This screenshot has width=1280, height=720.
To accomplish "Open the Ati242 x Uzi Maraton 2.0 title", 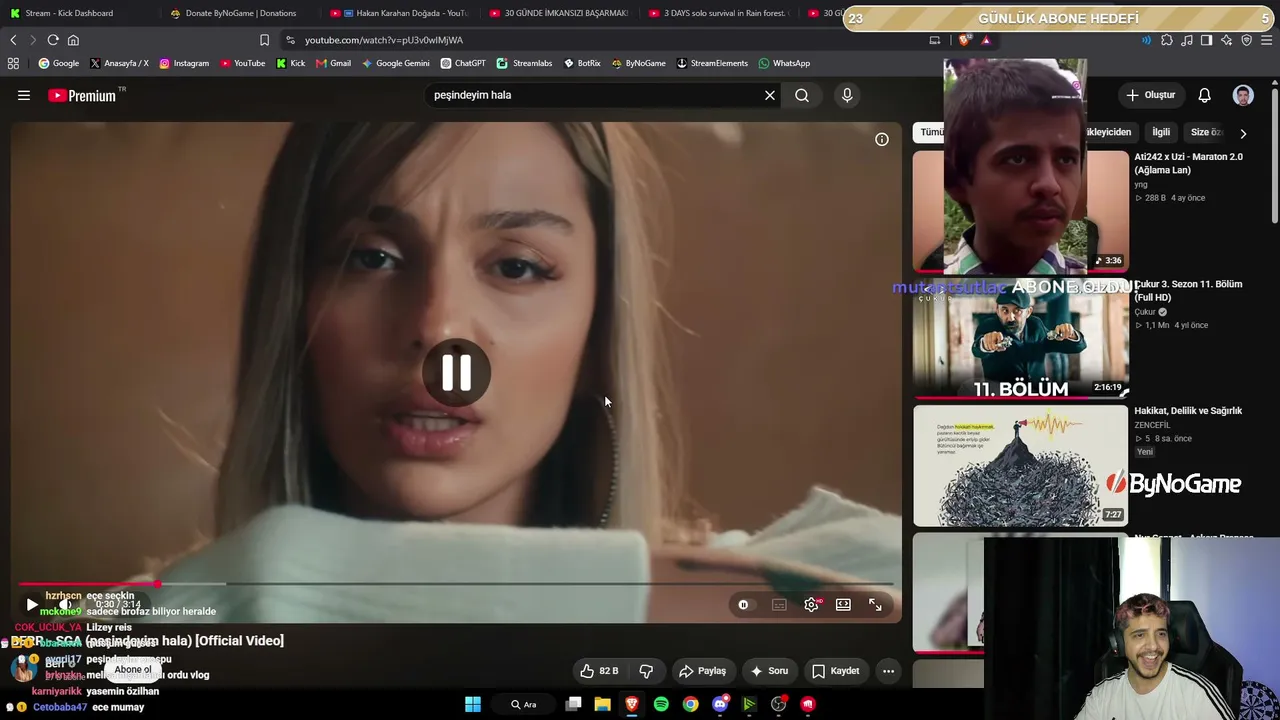I will [1188, 163].
